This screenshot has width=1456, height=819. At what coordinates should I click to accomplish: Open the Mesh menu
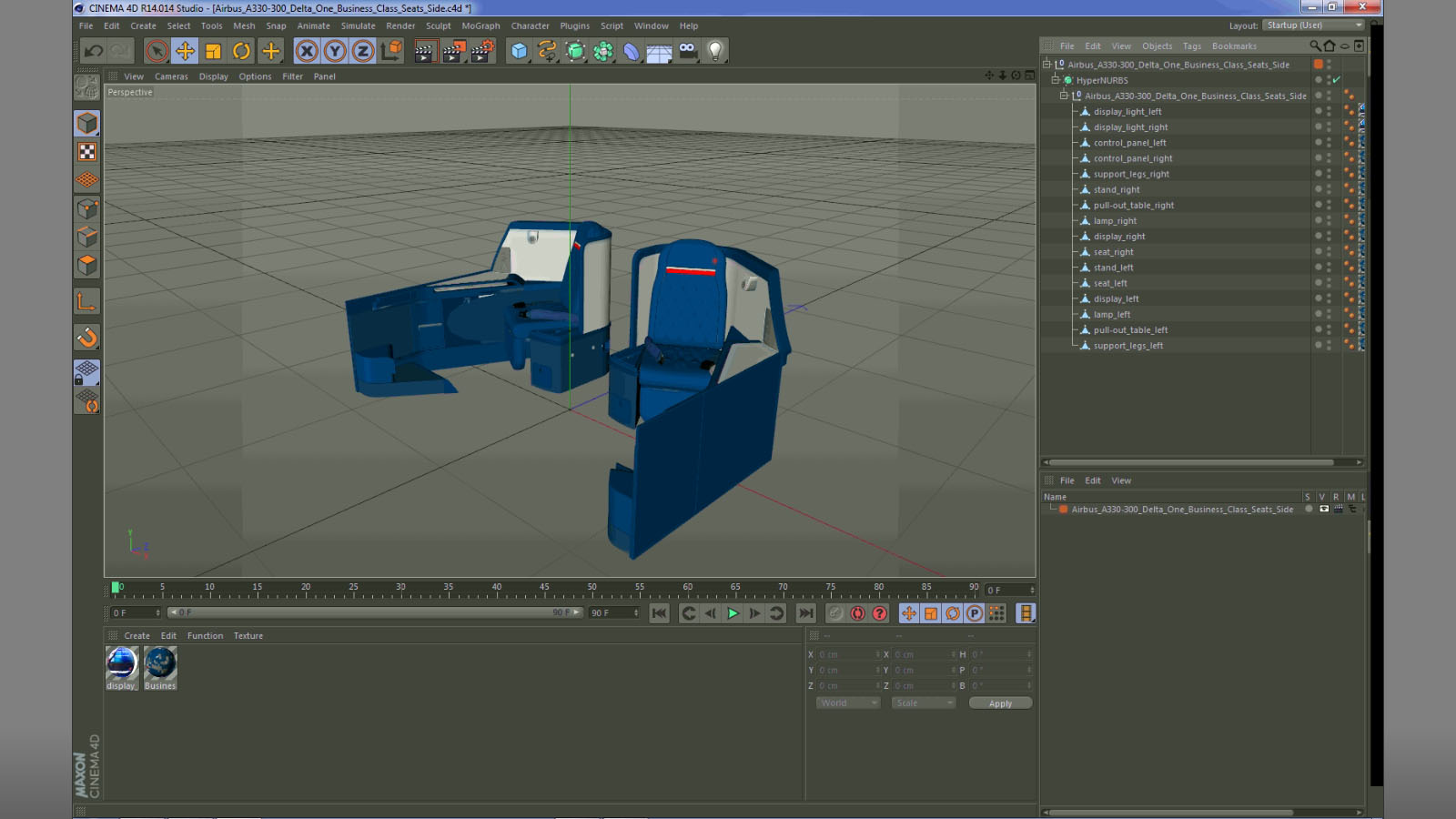click(244, 25)
